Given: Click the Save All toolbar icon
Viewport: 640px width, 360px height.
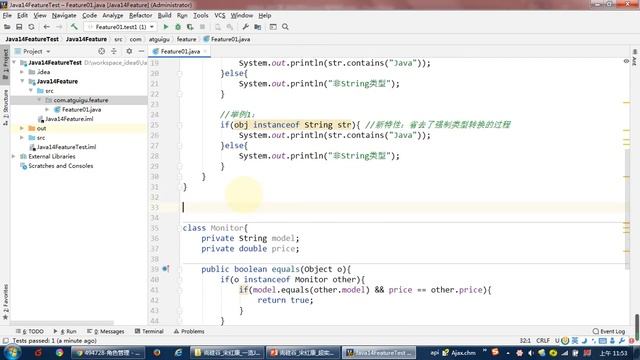Looking at the screenshot, I should [19, 27].
